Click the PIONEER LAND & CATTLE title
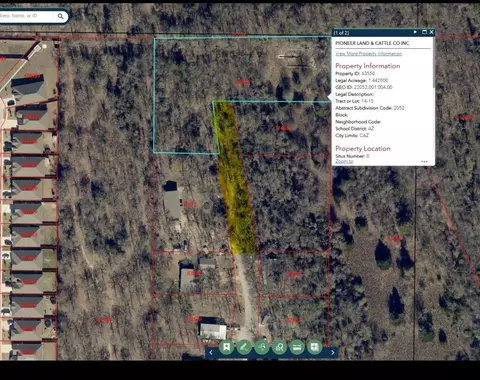 [x=372, y=43]
